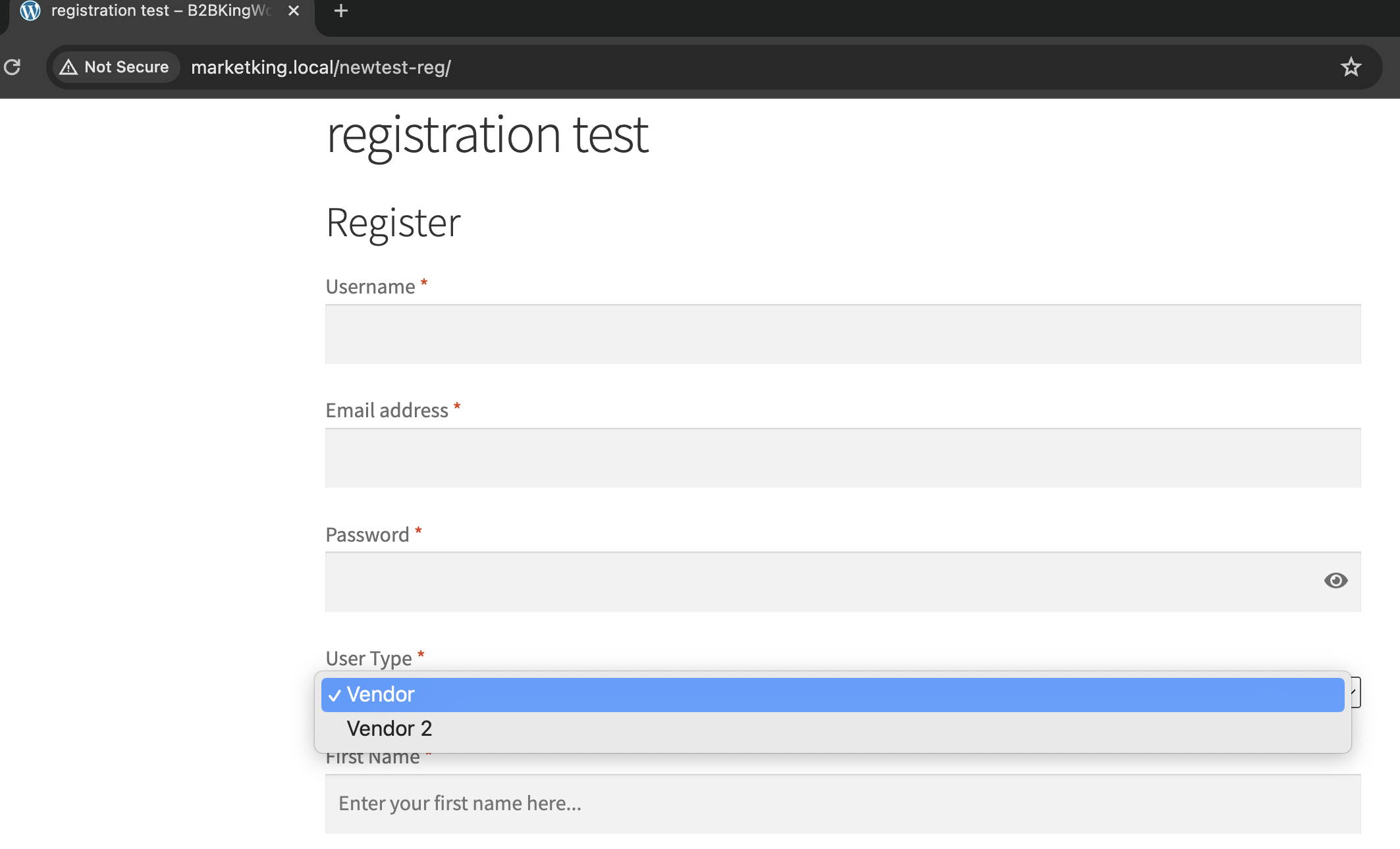Close the registration test tab
This screenshot has height=849, width=1400.
click(x=294, y=11)
